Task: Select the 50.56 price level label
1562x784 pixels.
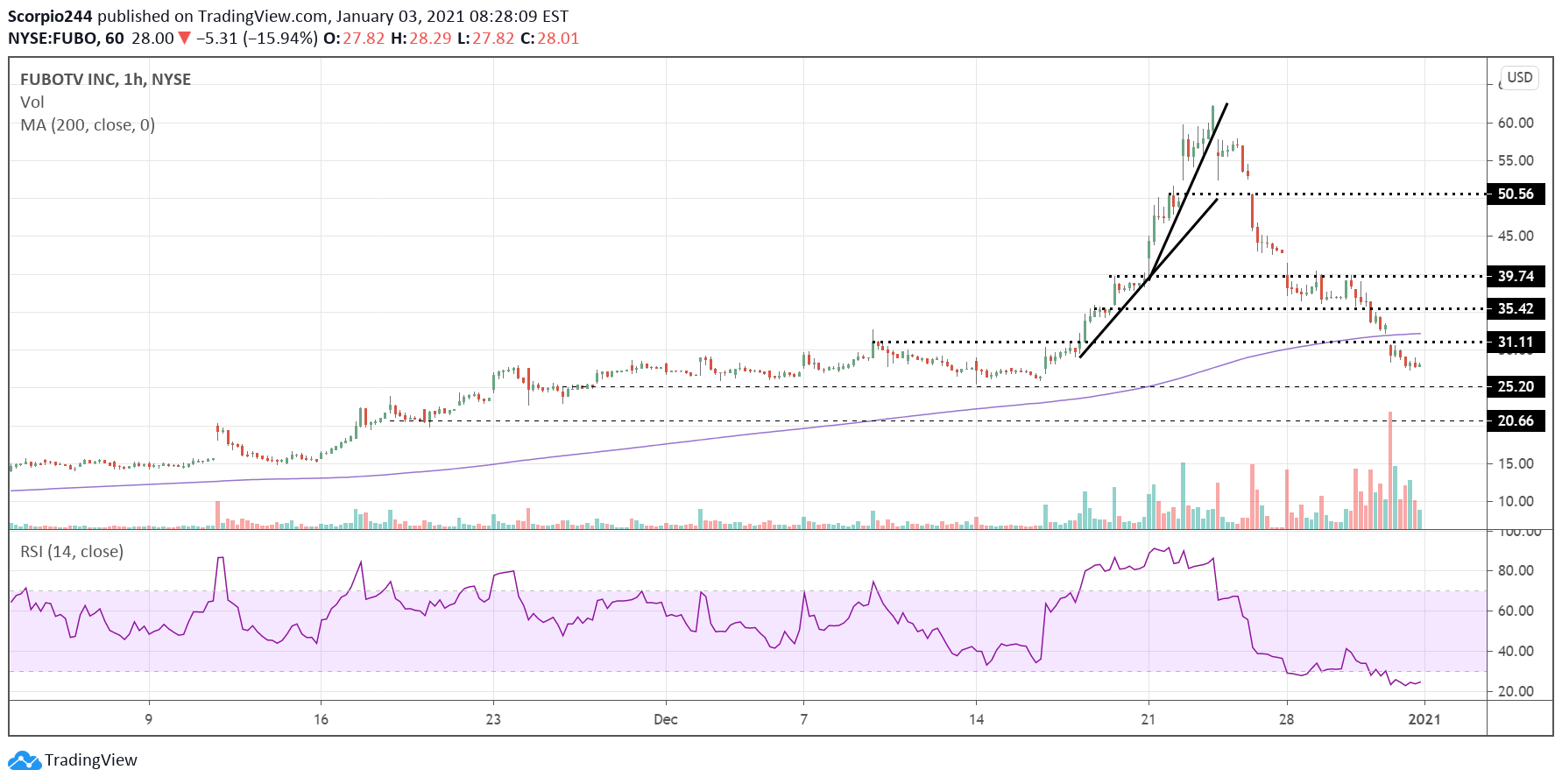Action: [x=1516, y=194]
